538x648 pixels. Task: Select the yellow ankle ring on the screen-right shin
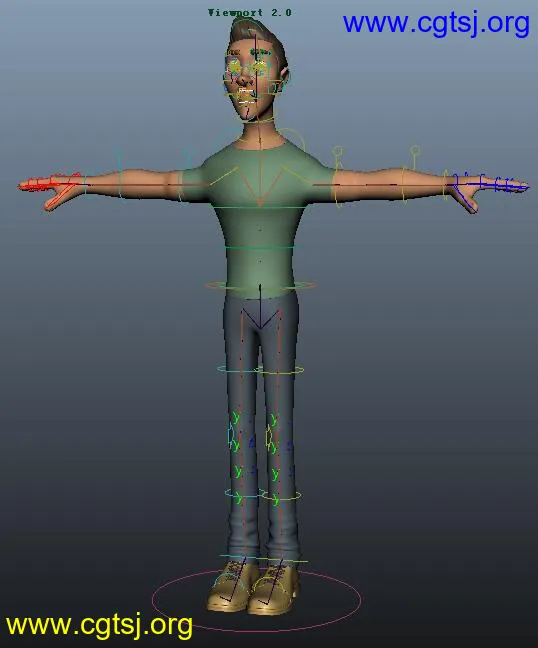(283, 495)
